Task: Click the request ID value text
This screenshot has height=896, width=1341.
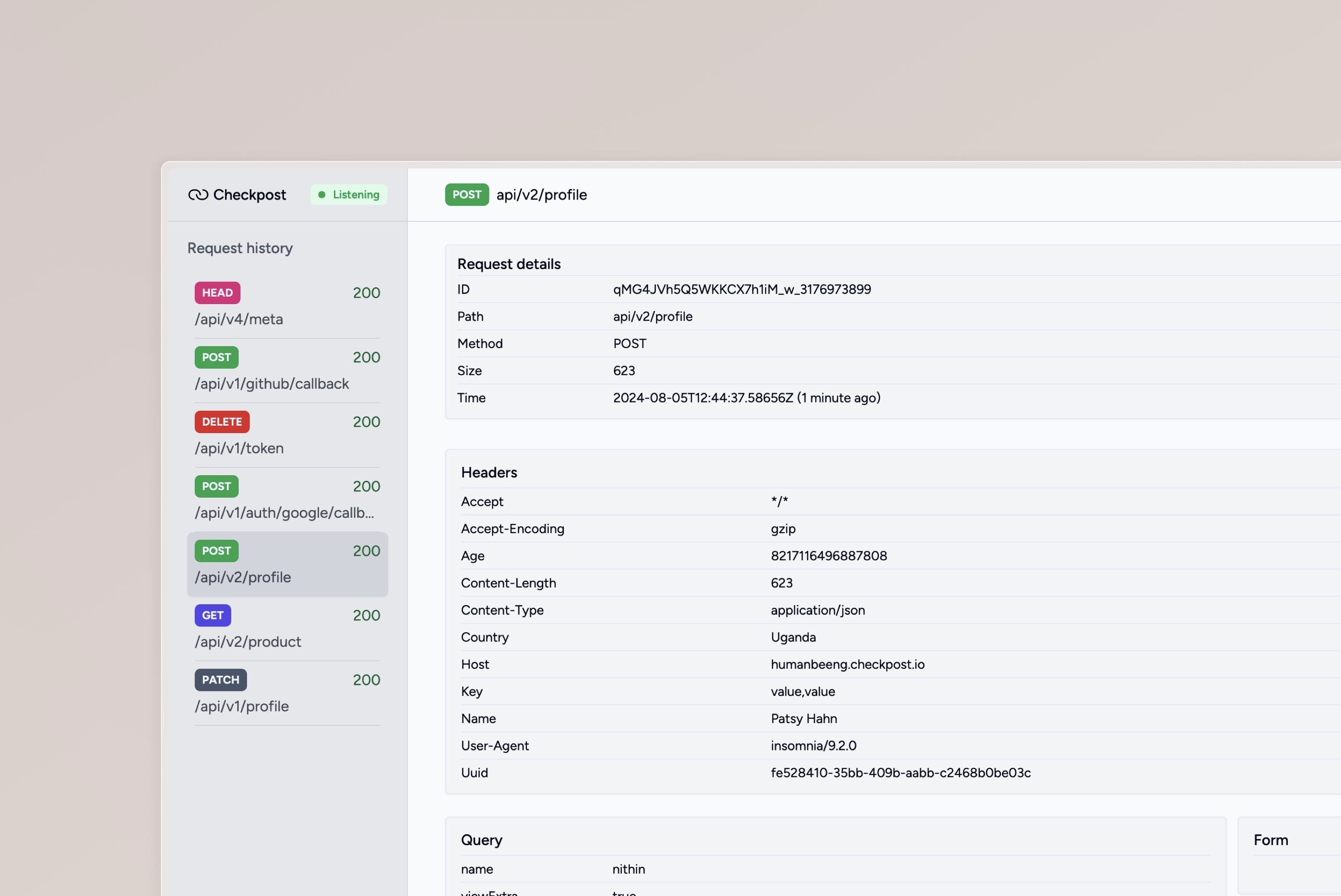Action: [x=742, y=290]
